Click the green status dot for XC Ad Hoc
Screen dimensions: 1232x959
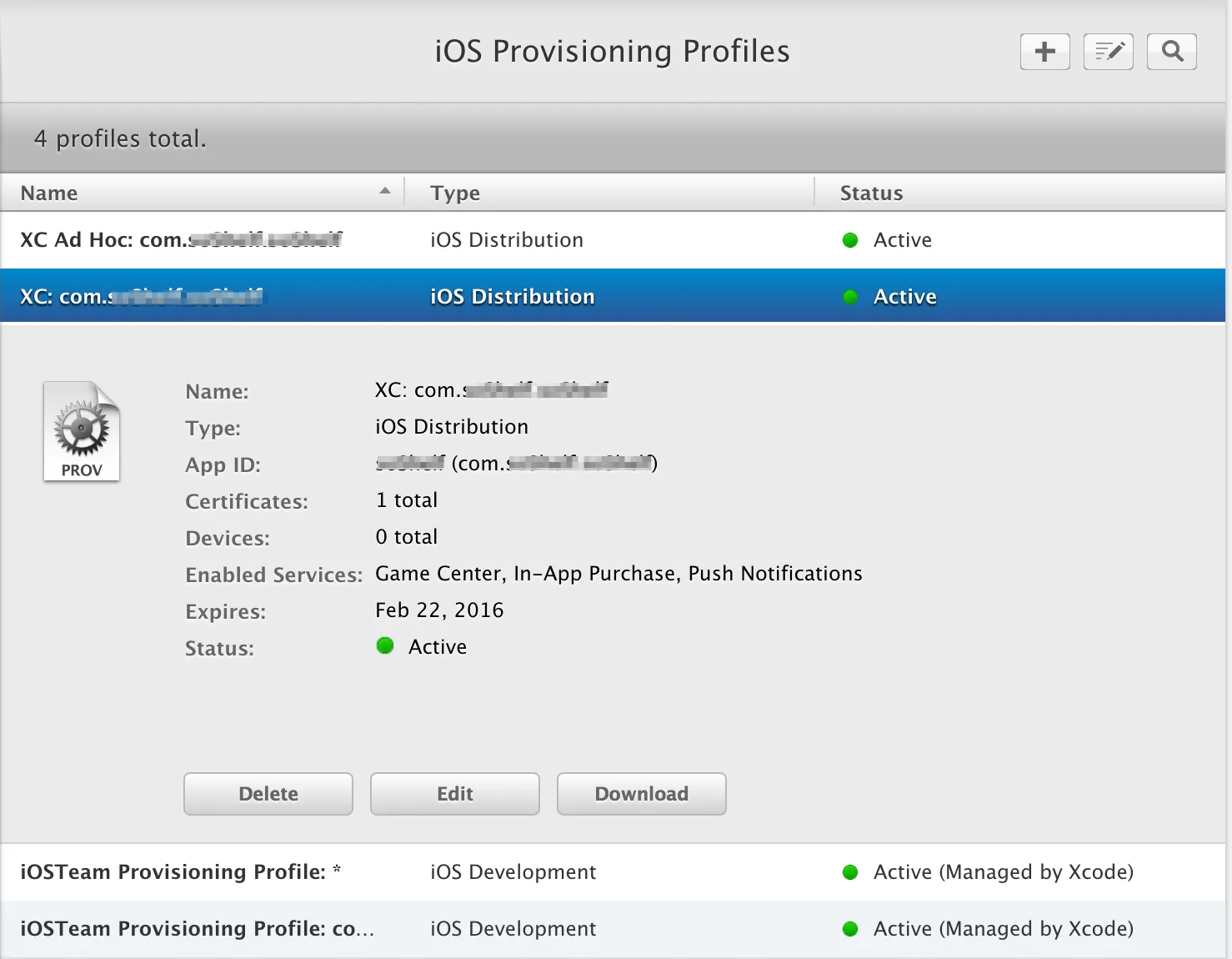(850, 240)
